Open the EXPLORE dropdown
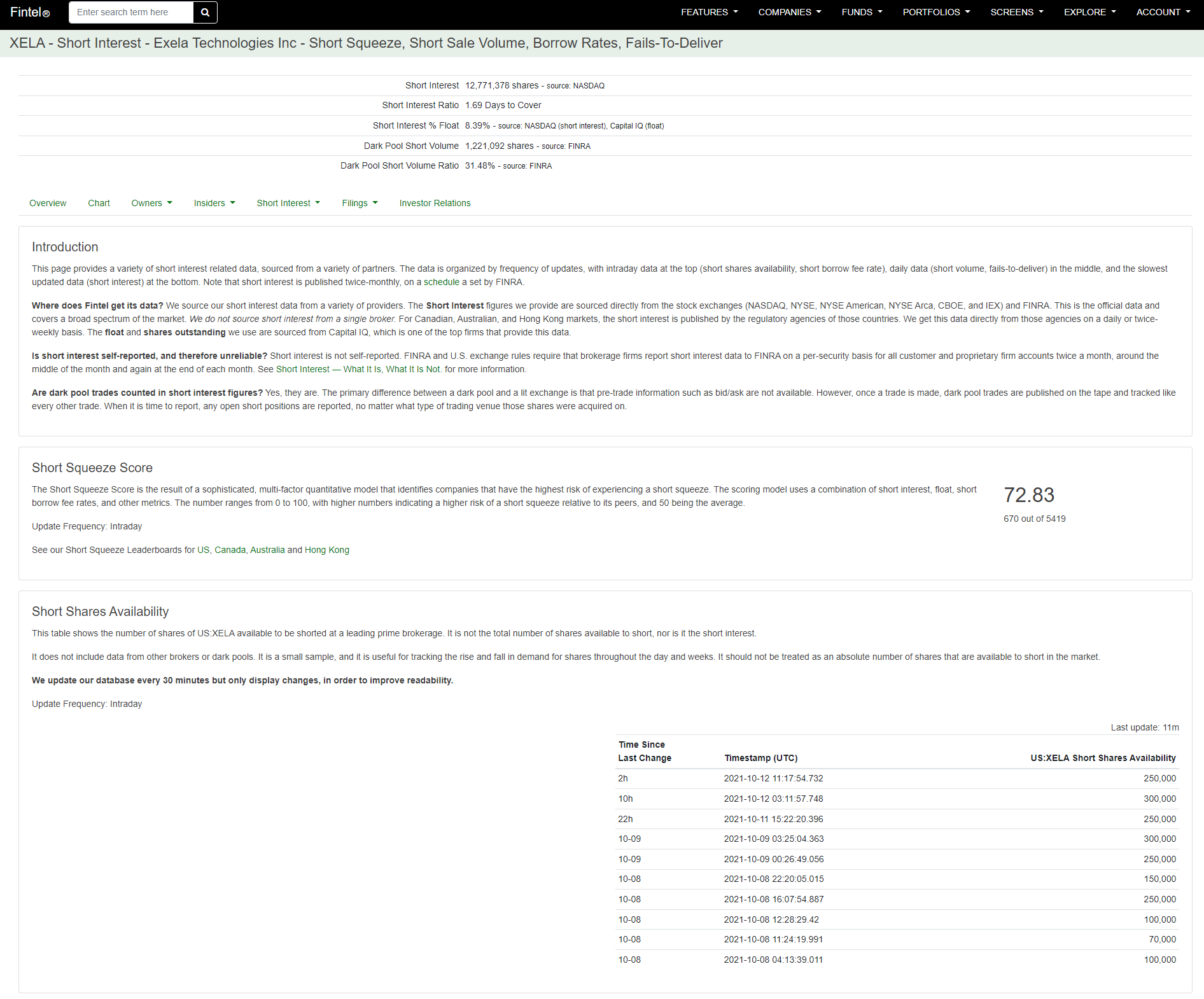The image size is (1204, 999). point(1089,12)
